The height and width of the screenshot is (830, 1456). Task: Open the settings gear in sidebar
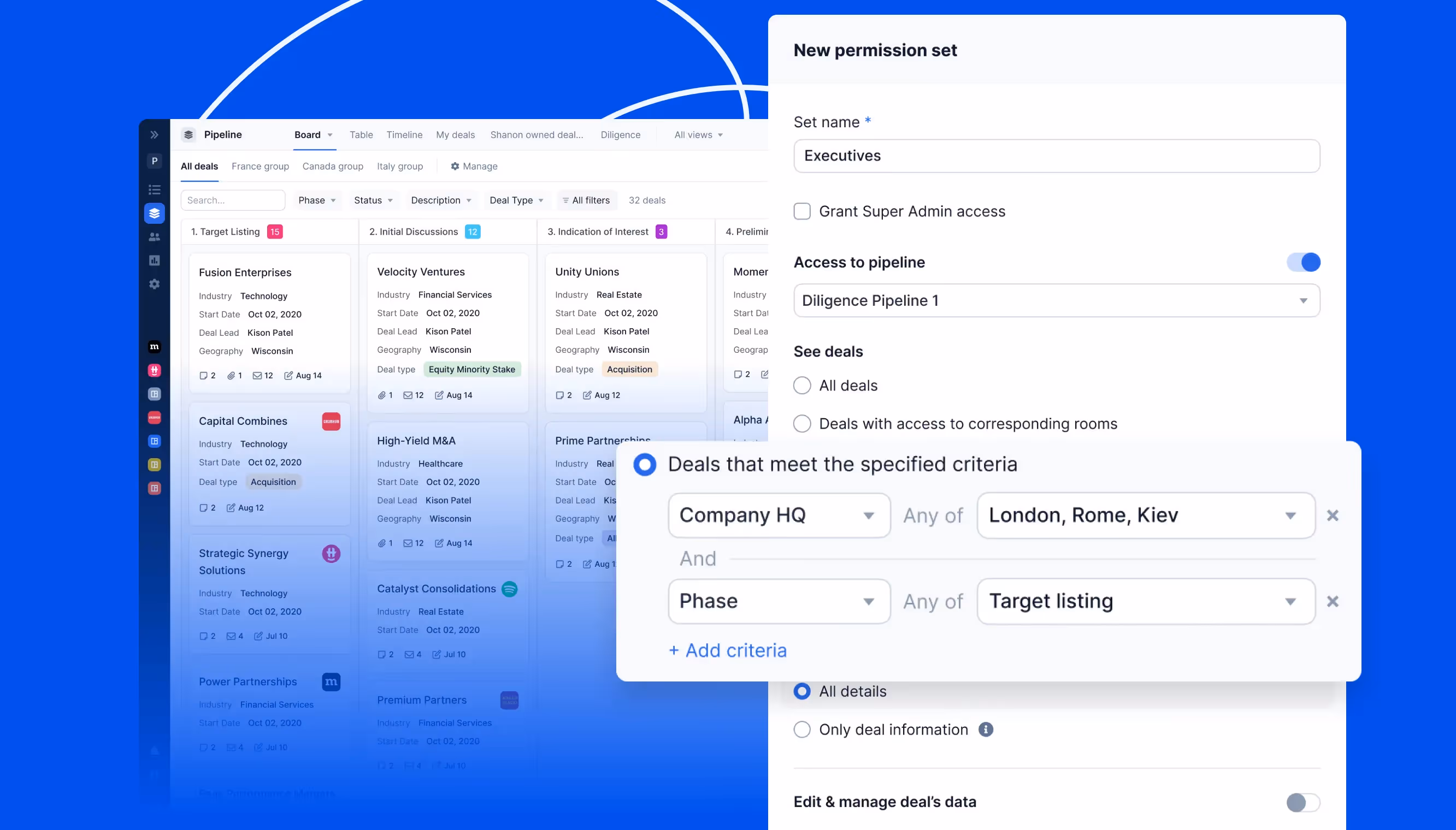[x=154, y=284]
